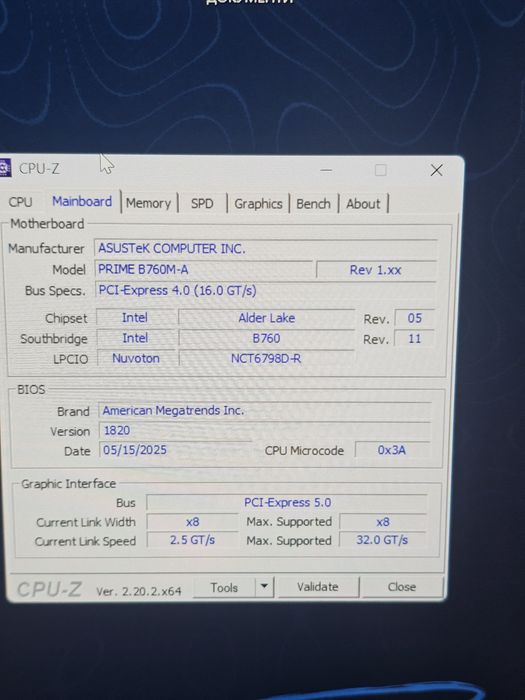This screenshot has height=700, width=525.
Task: Click the NCT6798D-R field
Action: click(267, 358)
